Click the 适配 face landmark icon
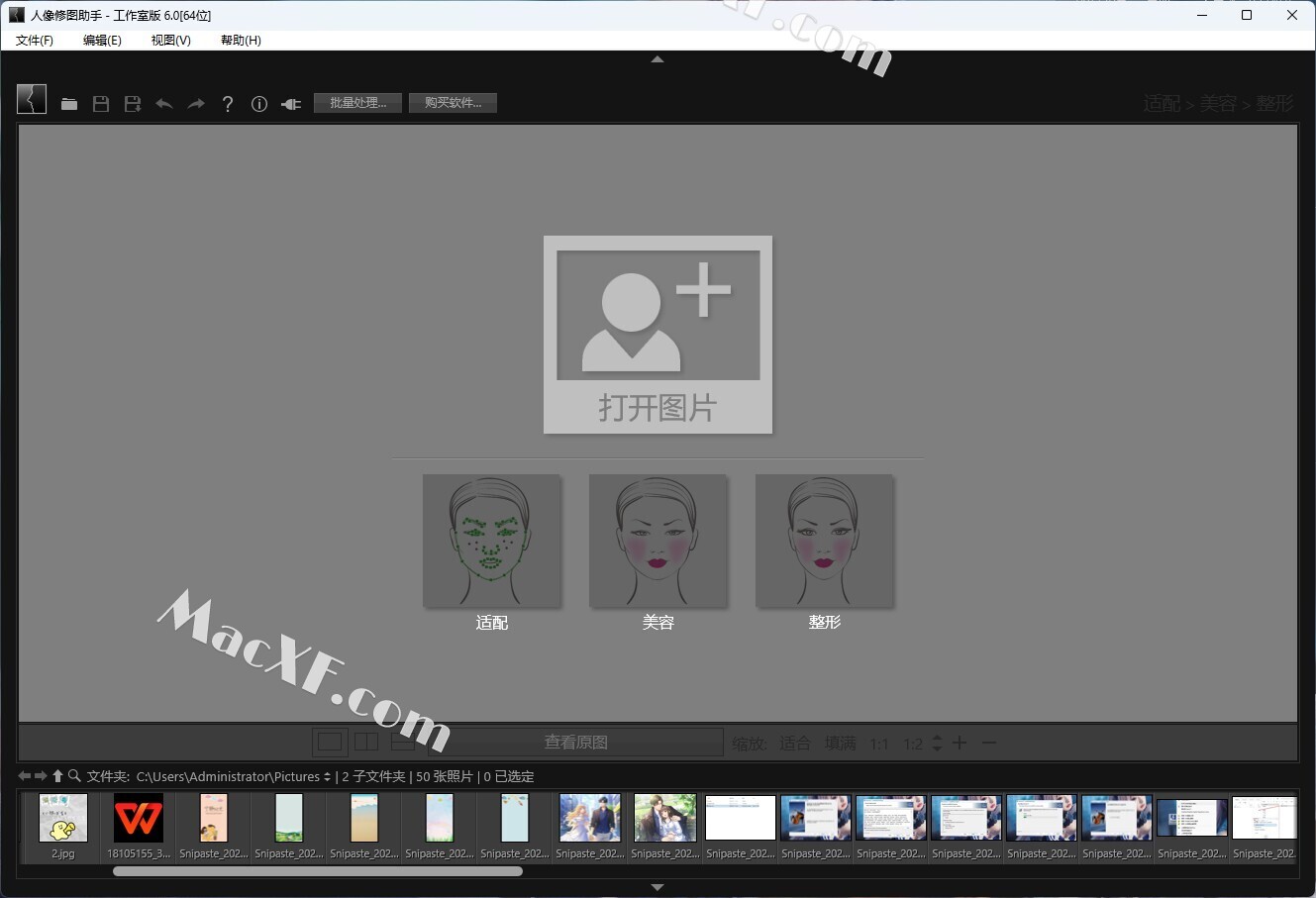The height and width of the screenshot is (898, 1316). point(491,541)
